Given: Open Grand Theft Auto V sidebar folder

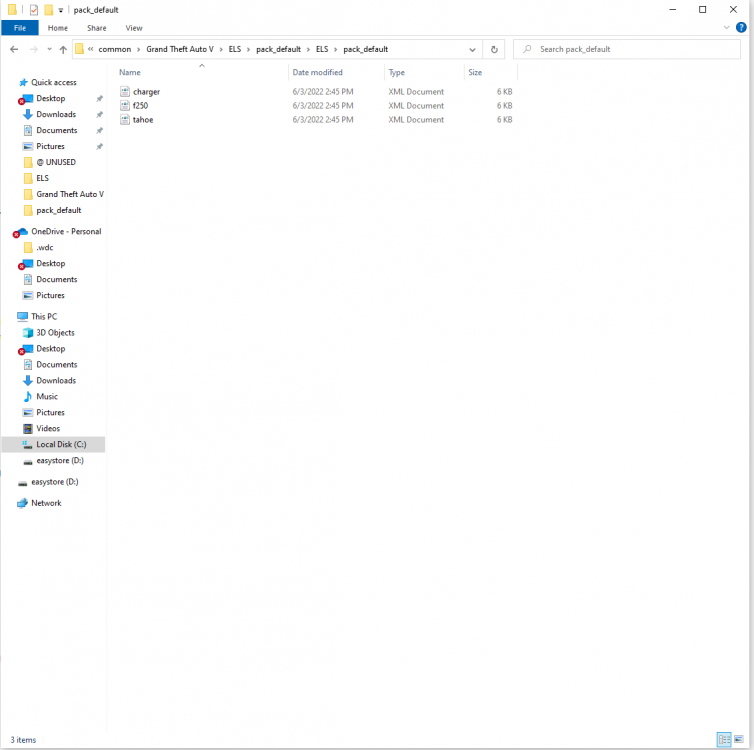Looking at the screenshot, I should click(70, 194).
